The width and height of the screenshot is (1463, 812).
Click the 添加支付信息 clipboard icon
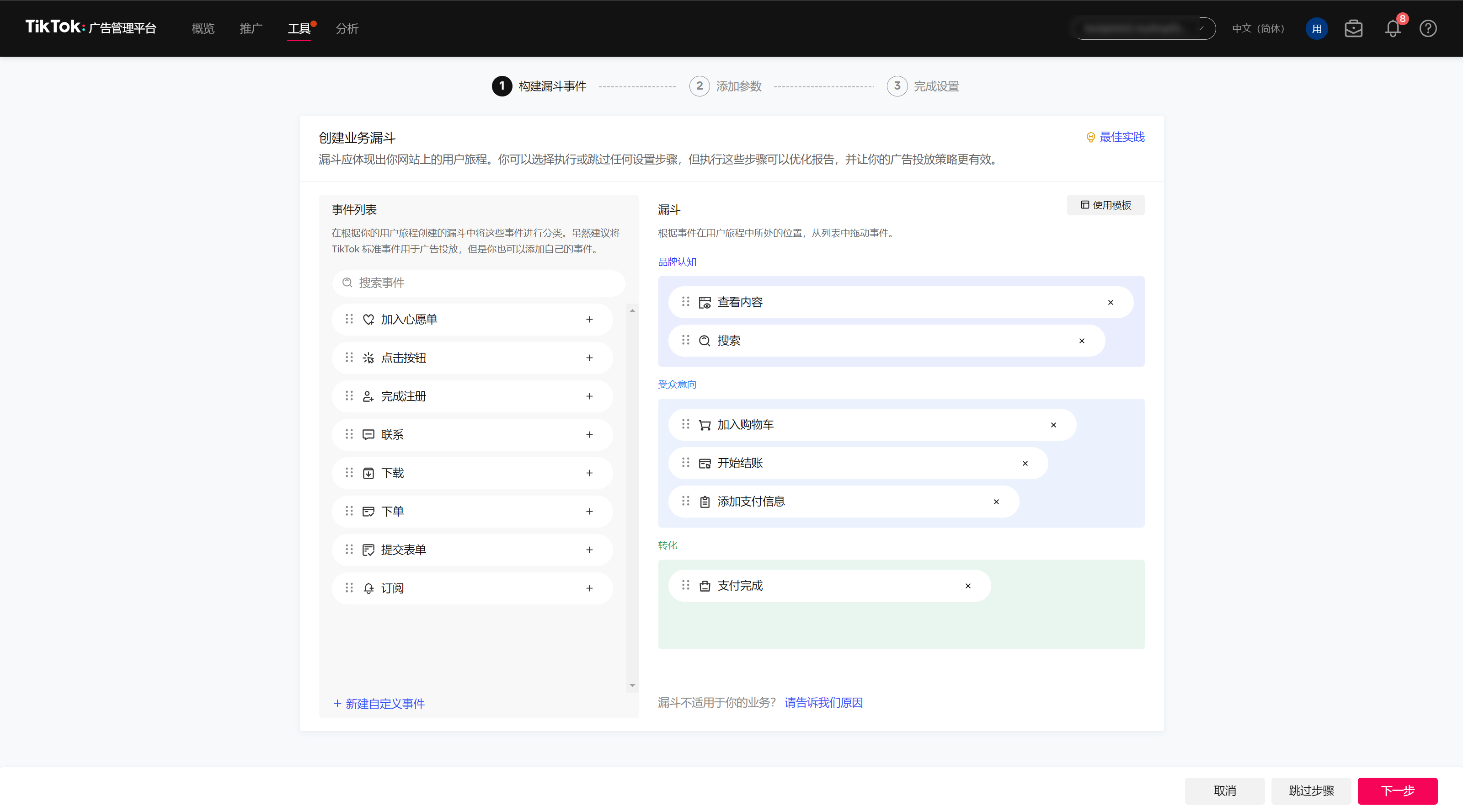tap(705, 502)
